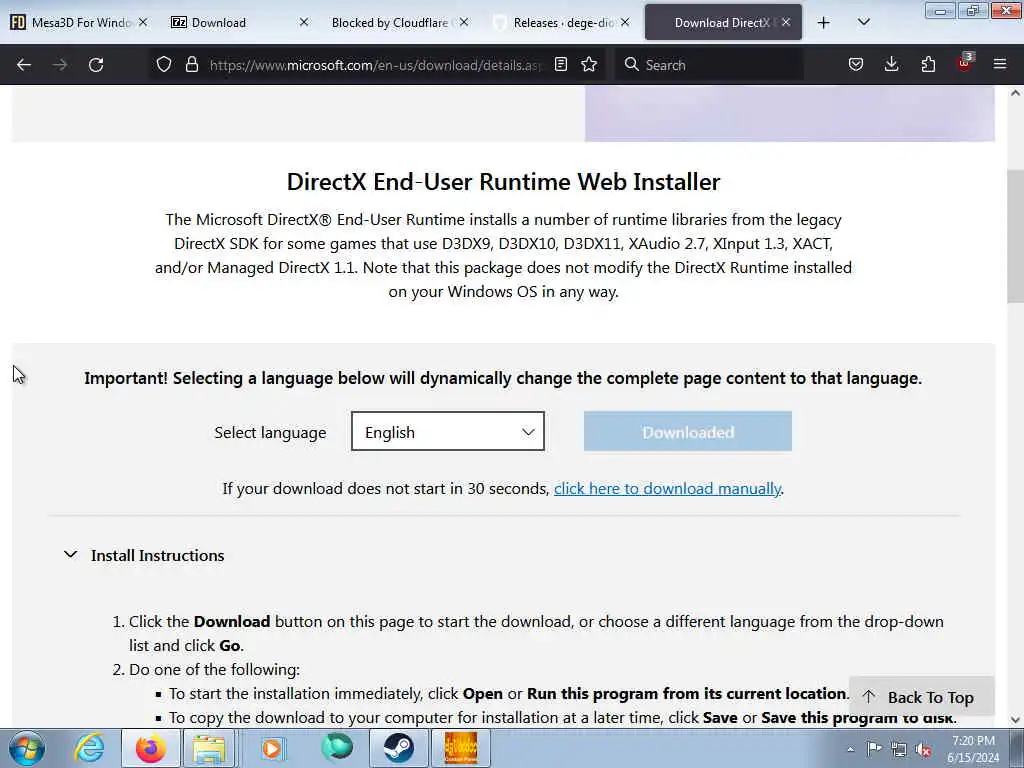The height and width of the screenshot is (768, 1024).
Task: Open Pocket save icon
Action: pyautogui.click(x=856, y=65)
